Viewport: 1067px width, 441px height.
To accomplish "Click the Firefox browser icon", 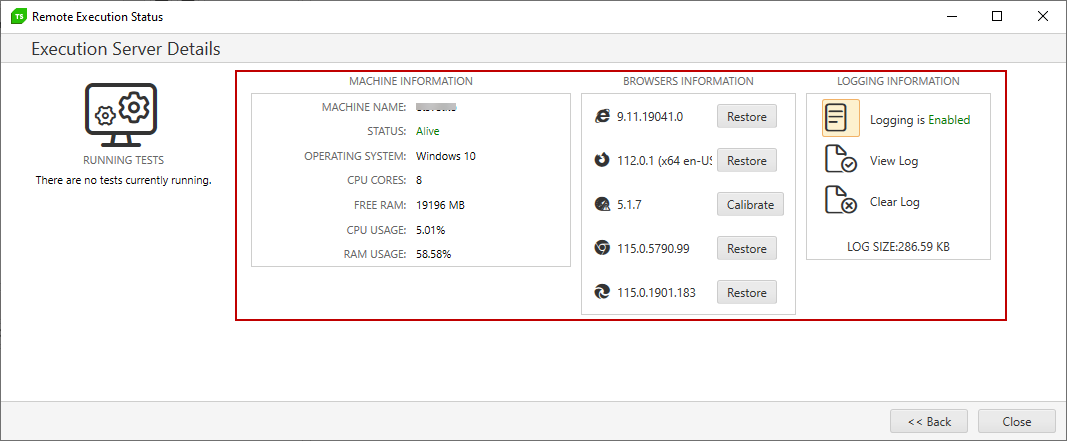I will tap(602, 161).
